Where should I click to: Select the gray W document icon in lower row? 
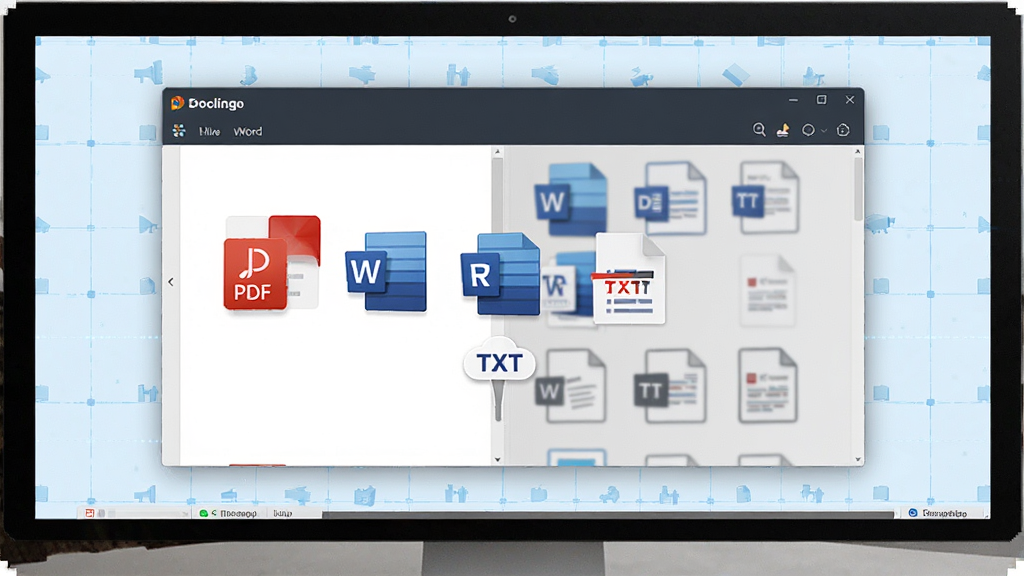[x=571, y=385]
